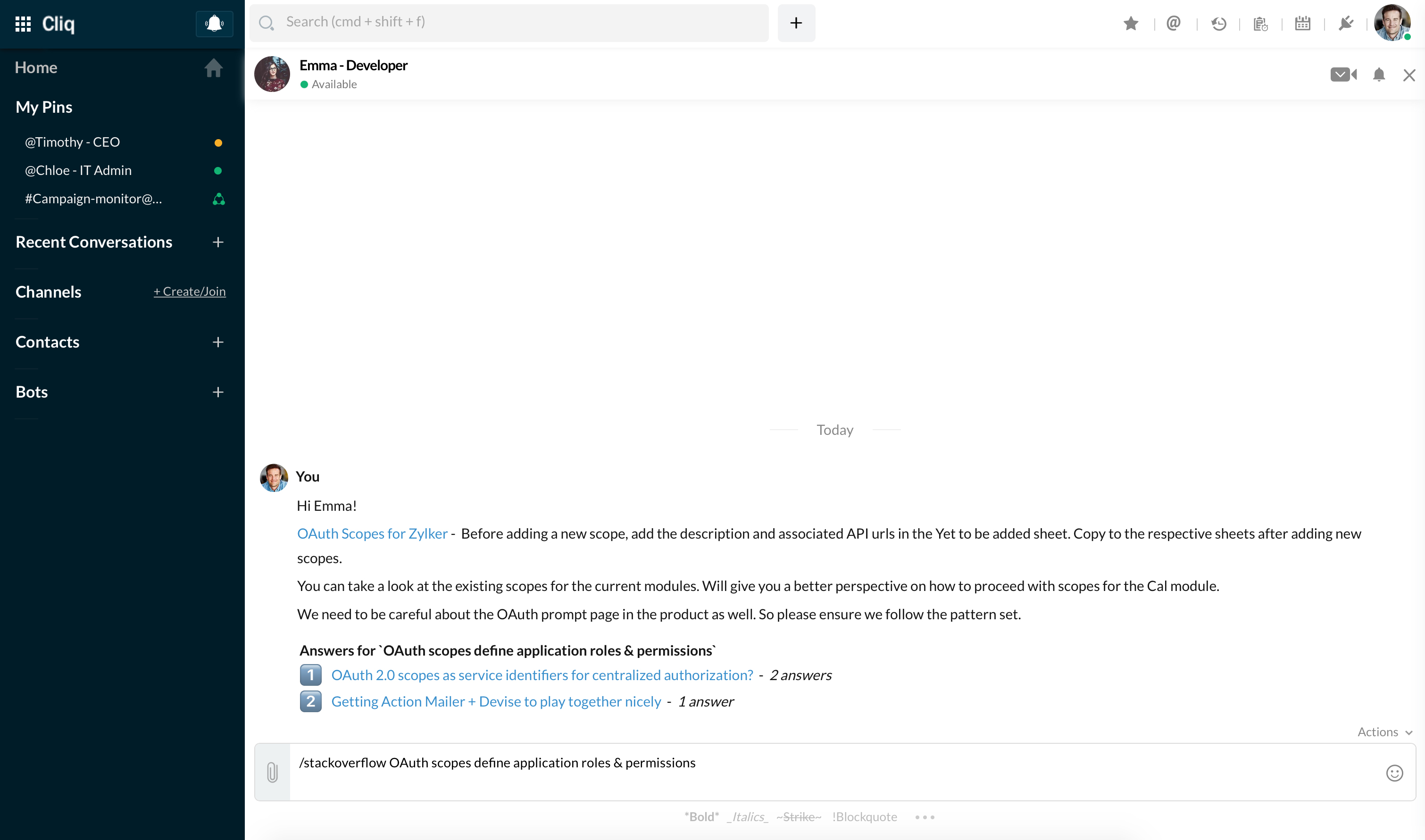Click into the message compose box
The image size is (1425, 840).
click(x=835, y=772)
